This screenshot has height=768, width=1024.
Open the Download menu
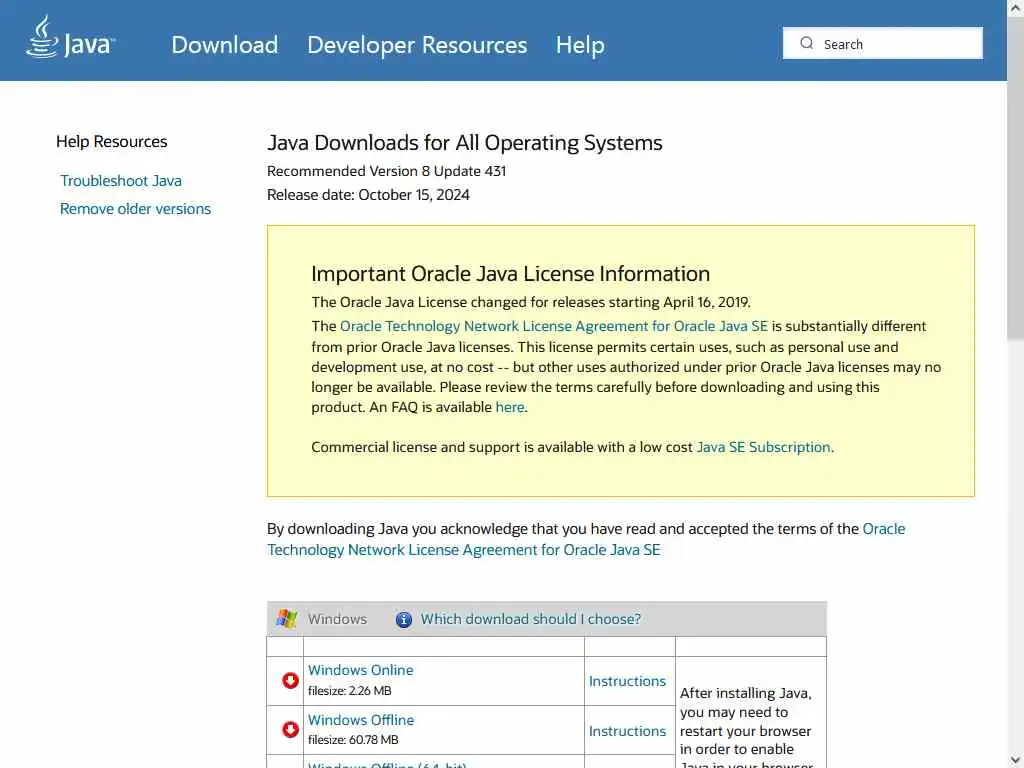tap(225, 44)
